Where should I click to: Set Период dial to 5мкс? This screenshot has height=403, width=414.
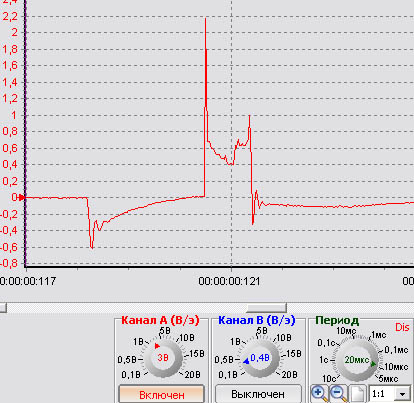(388, 379)
